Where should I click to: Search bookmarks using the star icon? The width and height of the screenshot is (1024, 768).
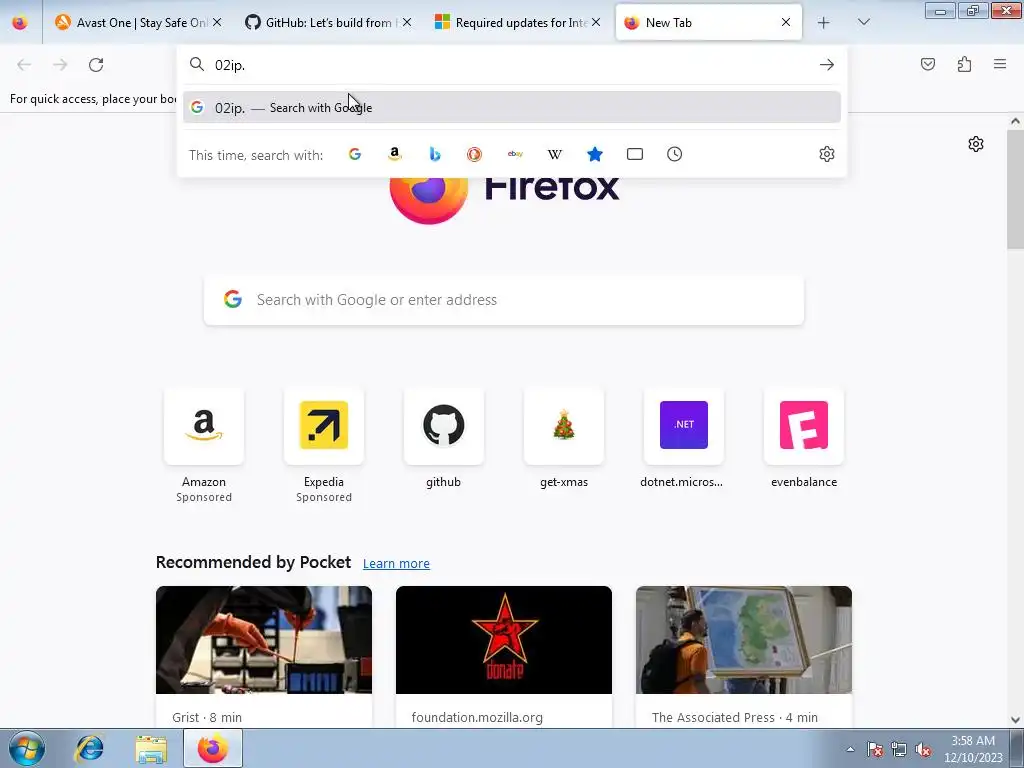point(594,154)
